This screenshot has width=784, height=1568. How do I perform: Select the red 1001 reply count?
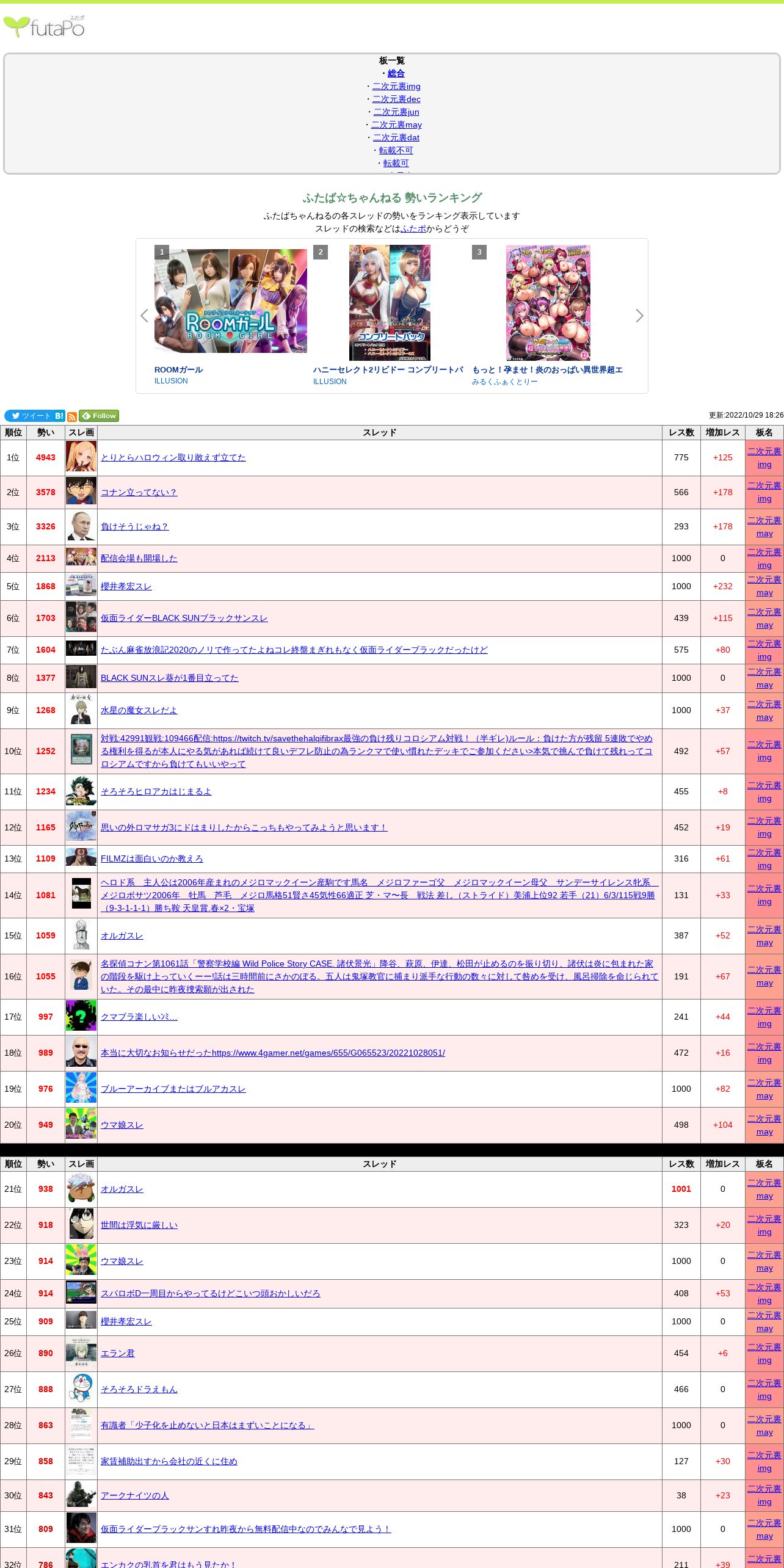(x=681, y=1189)
